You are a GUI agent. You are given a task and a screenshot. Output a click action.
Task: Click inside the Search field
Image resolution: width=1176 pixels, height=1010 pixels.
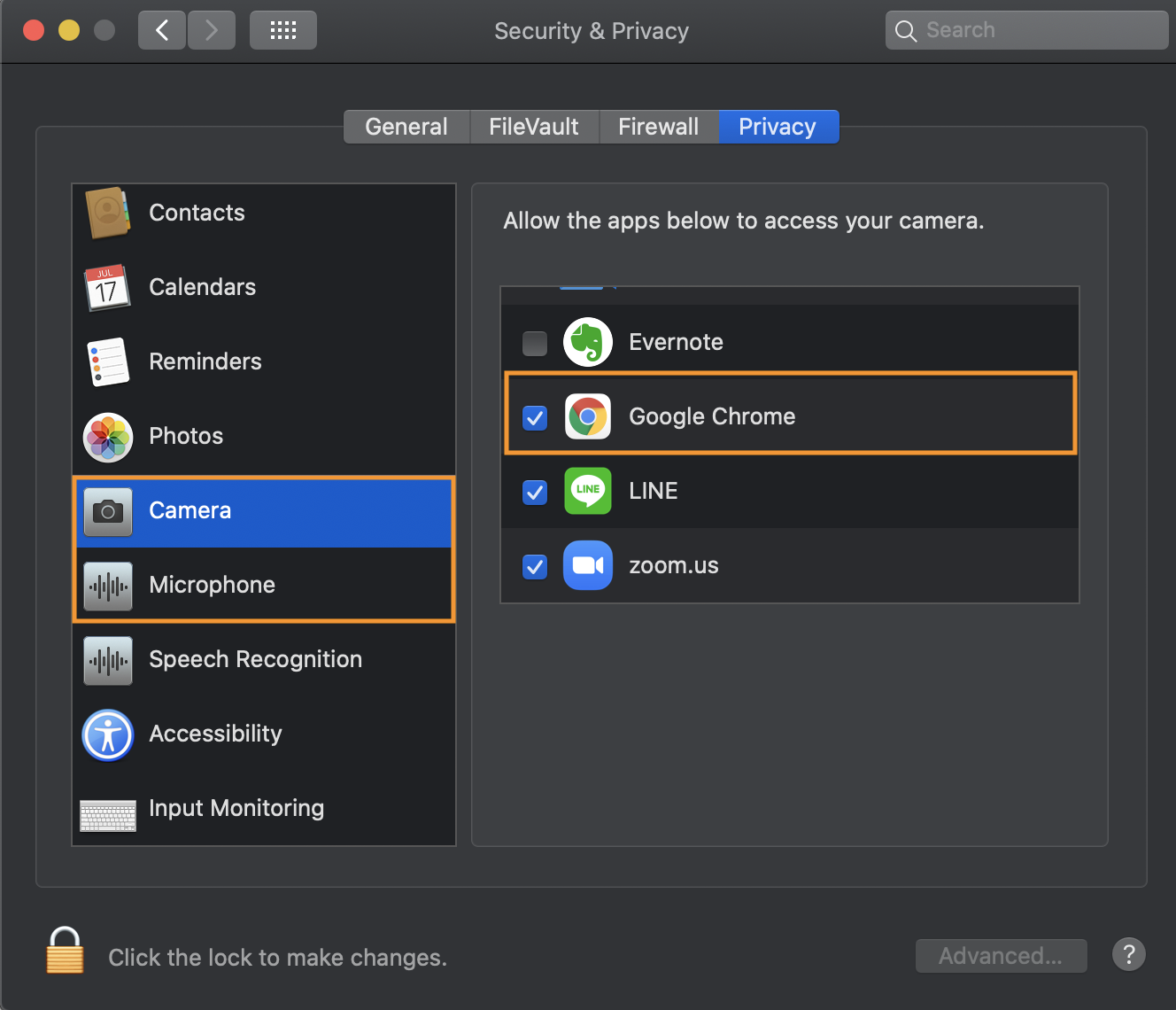[1027, 31]
